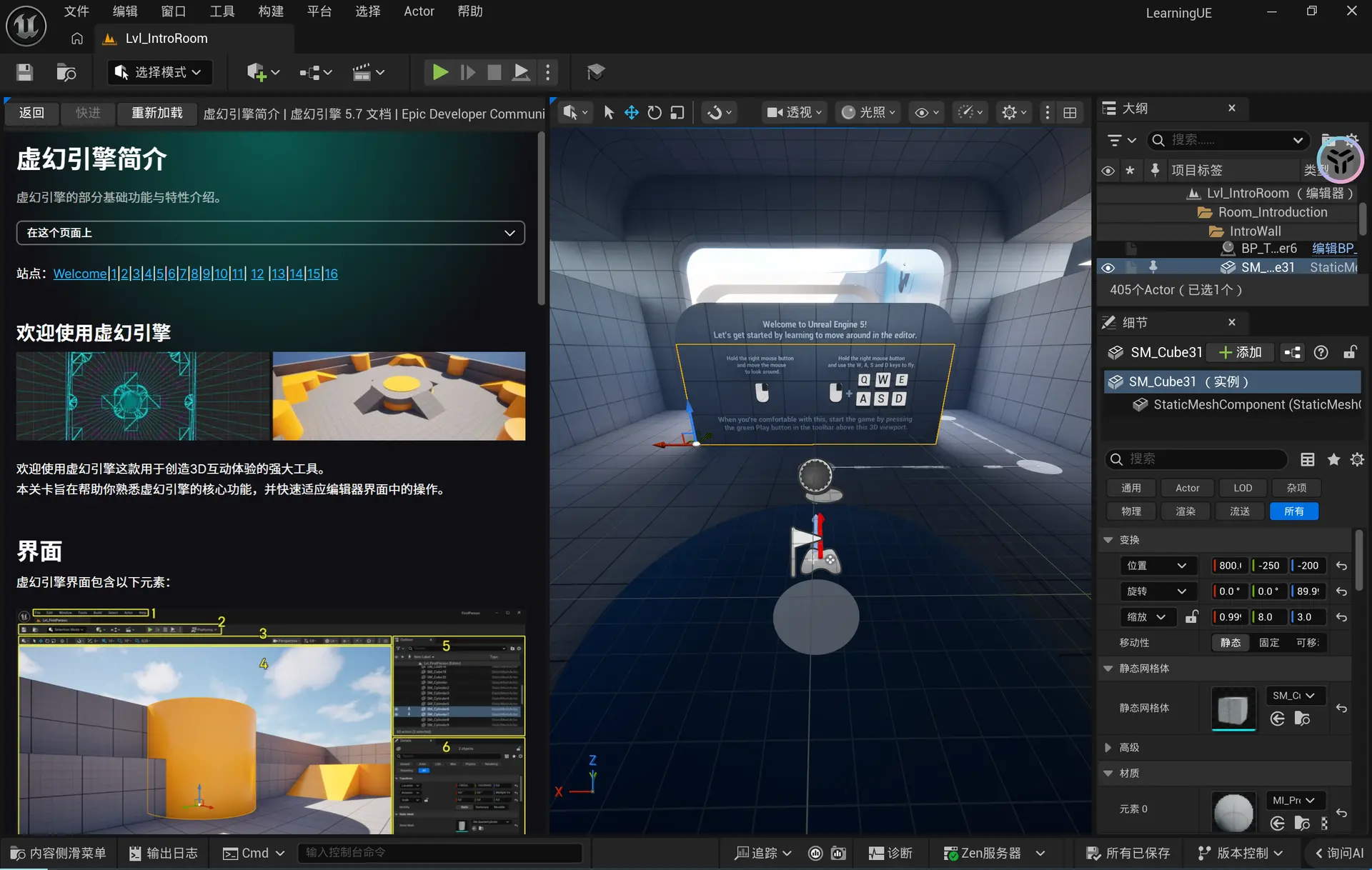Viewport: 1372px width, 870px height.
Task: Show only favorite properties star
Action: tap(1333, 459)
